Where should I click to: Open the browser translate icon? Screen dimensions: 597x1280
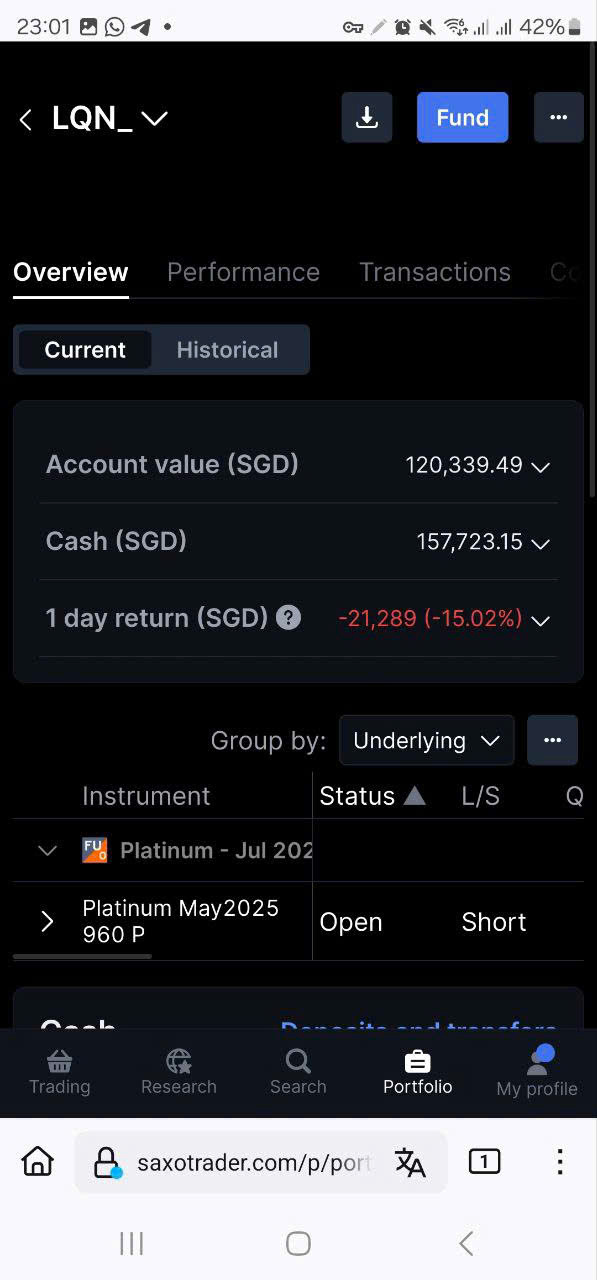tap(410, 1162)
